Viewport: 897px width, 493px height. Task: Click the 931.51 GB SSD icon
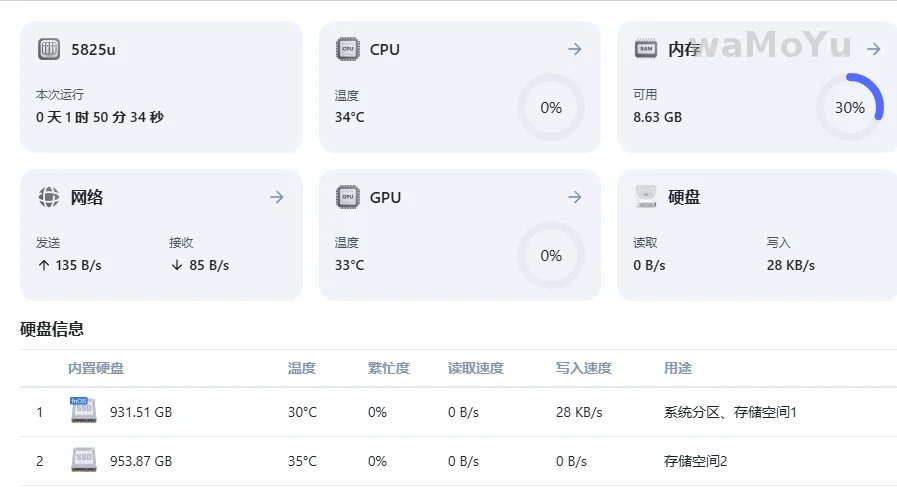point(83,411)
